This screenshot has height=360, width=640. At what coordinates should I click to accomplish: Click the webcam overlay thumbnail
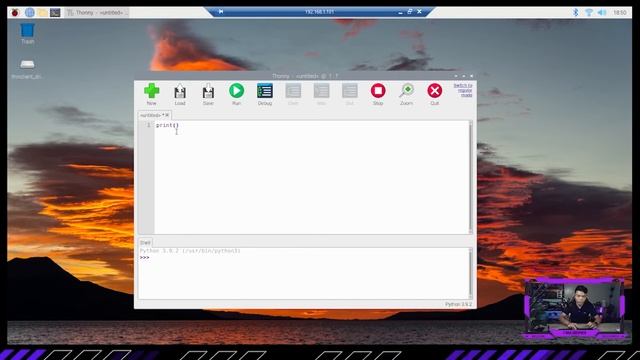pos(574,308)
